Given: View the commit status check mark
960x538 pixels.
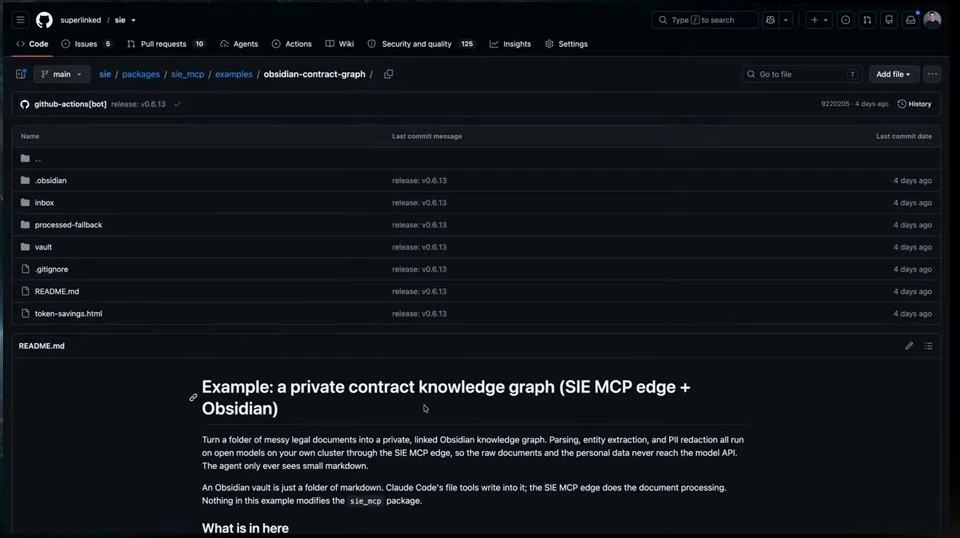Looking at the screenshot, I should (178, 104).
